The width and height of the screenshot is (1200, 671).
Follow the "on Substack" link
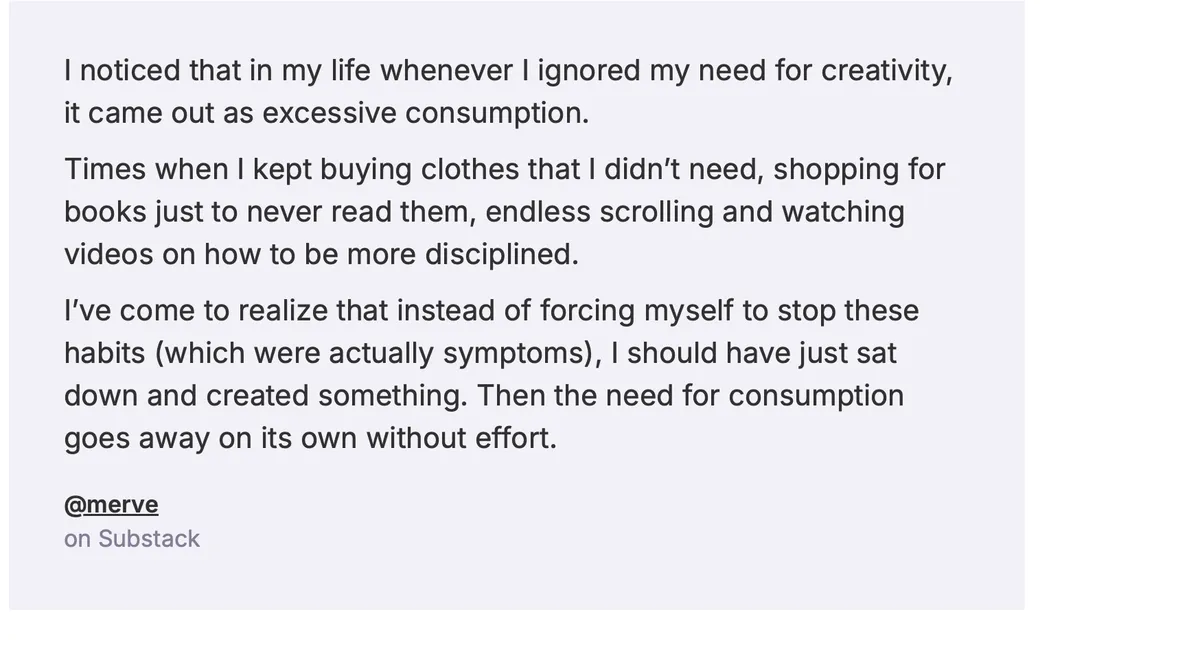pos(132,539)
